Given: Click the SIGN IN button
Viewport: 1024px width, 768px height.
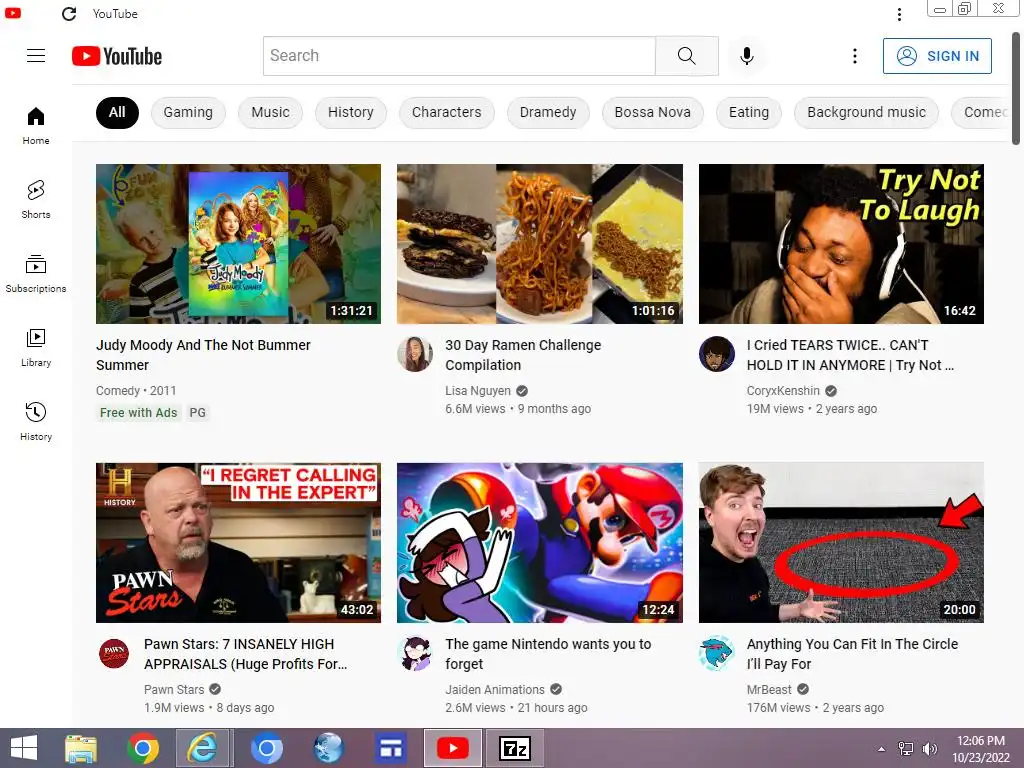Looking at the screenshot, I should [x=937, y=56].
